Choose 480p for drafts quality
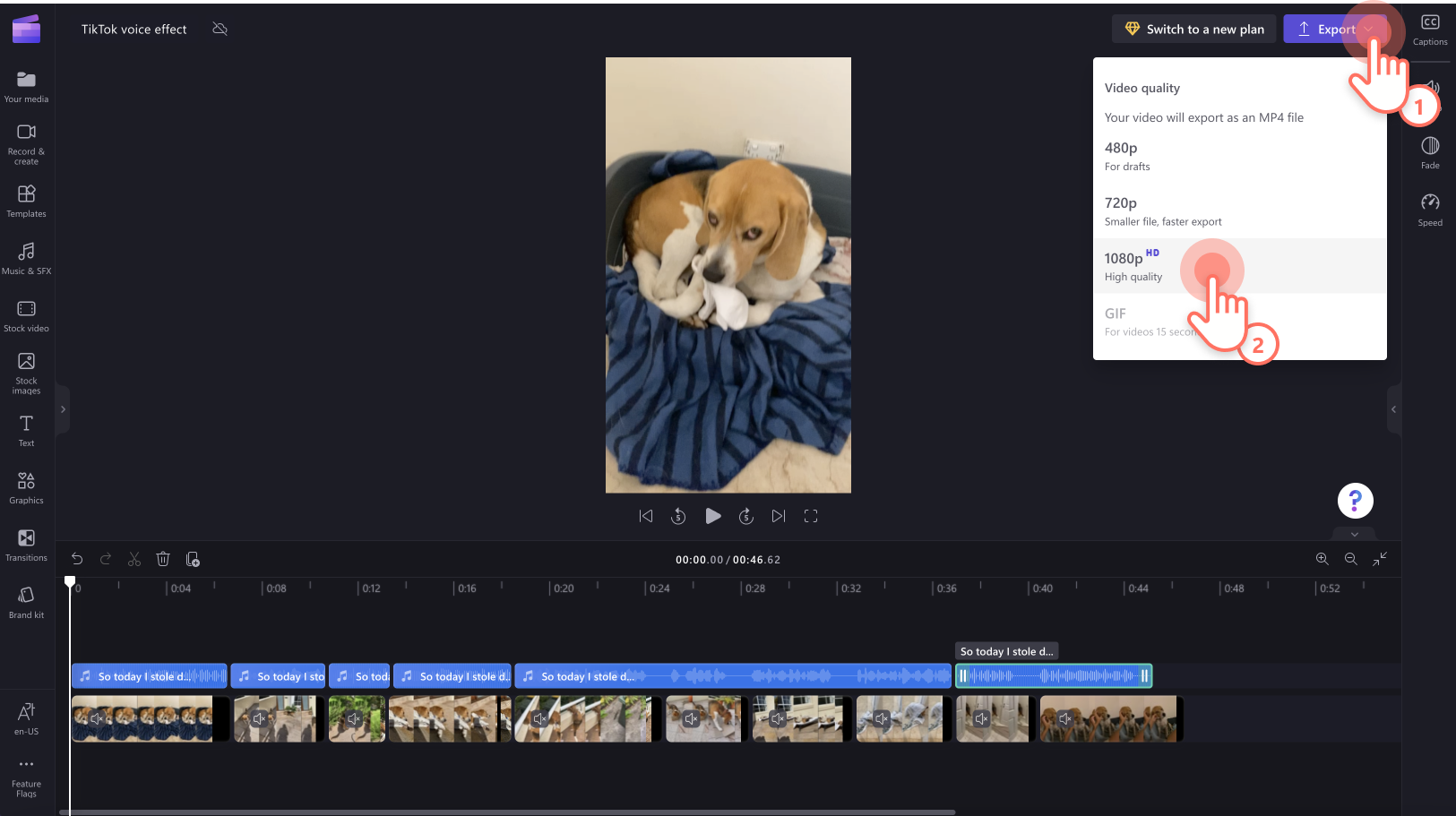1456x816 pixels. click(x=1239, y=156)
